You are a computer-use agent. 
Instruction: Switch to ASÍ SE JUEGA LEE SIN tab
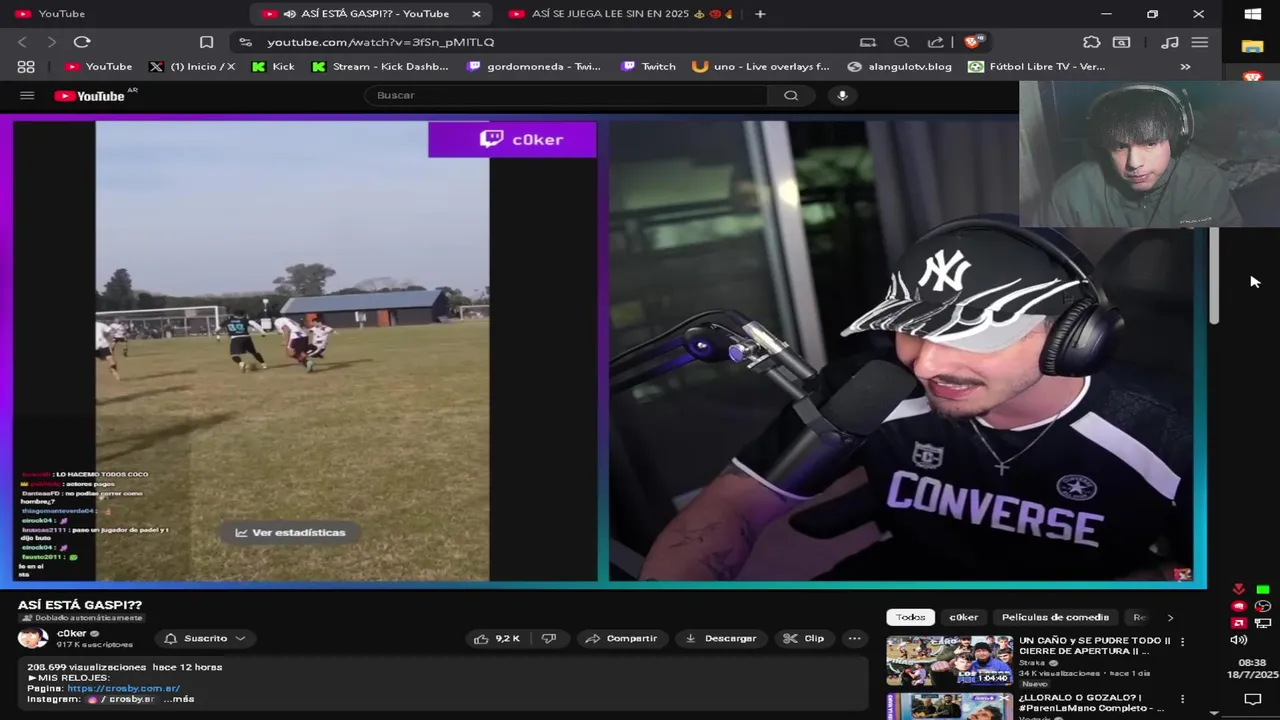coord(620,14)
